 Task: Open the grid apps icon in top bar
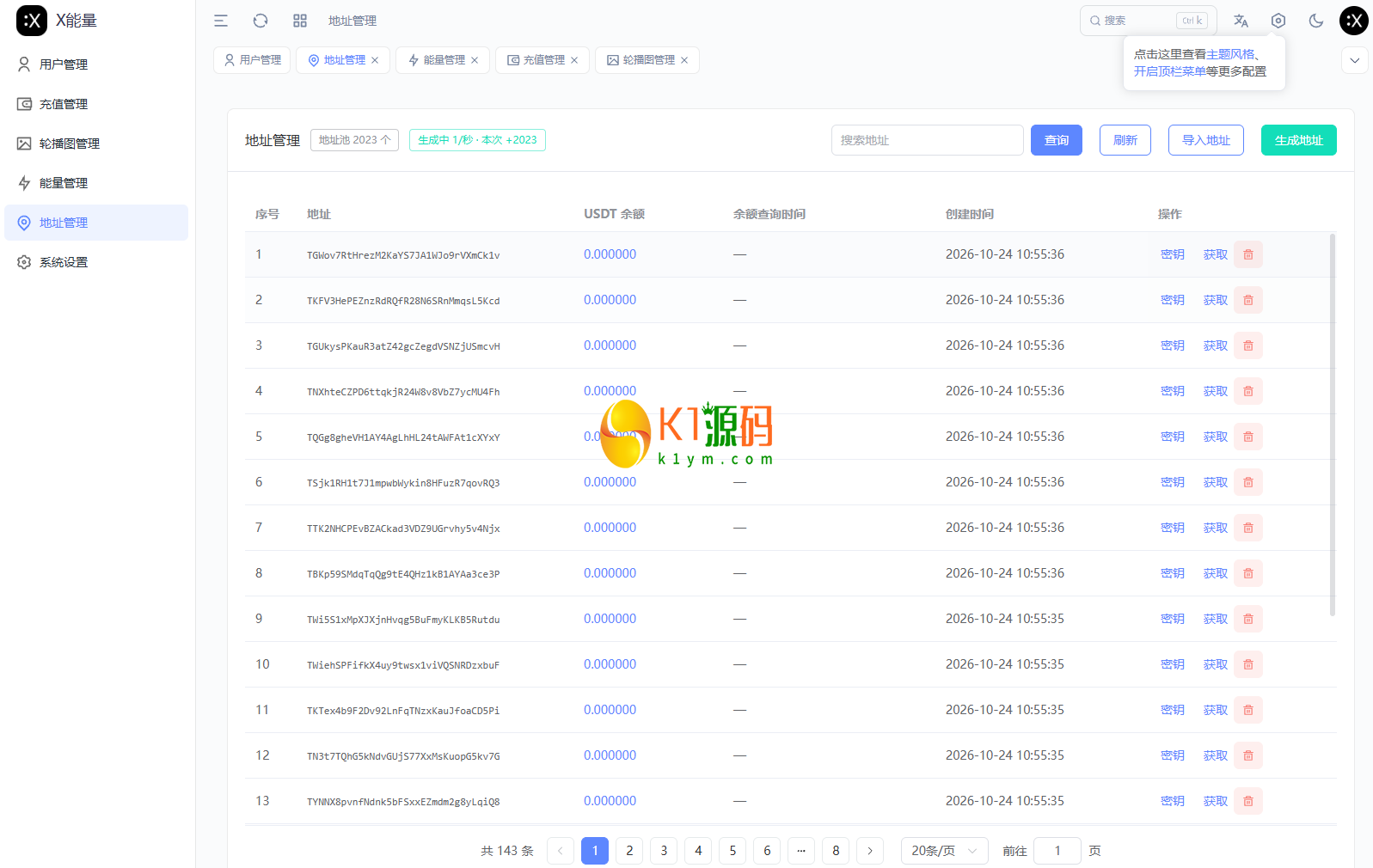coord(300,21)
